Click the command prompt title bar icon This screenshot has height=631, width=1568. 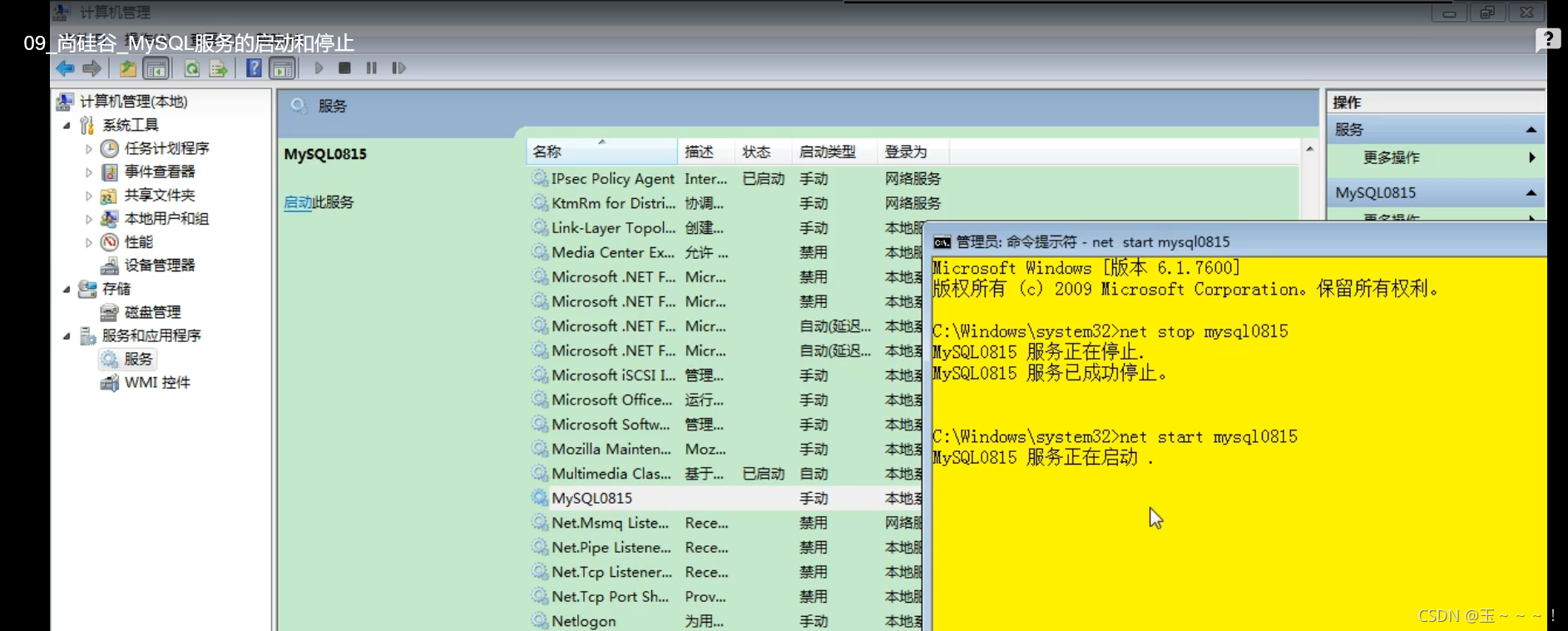[x=942, y=242]
